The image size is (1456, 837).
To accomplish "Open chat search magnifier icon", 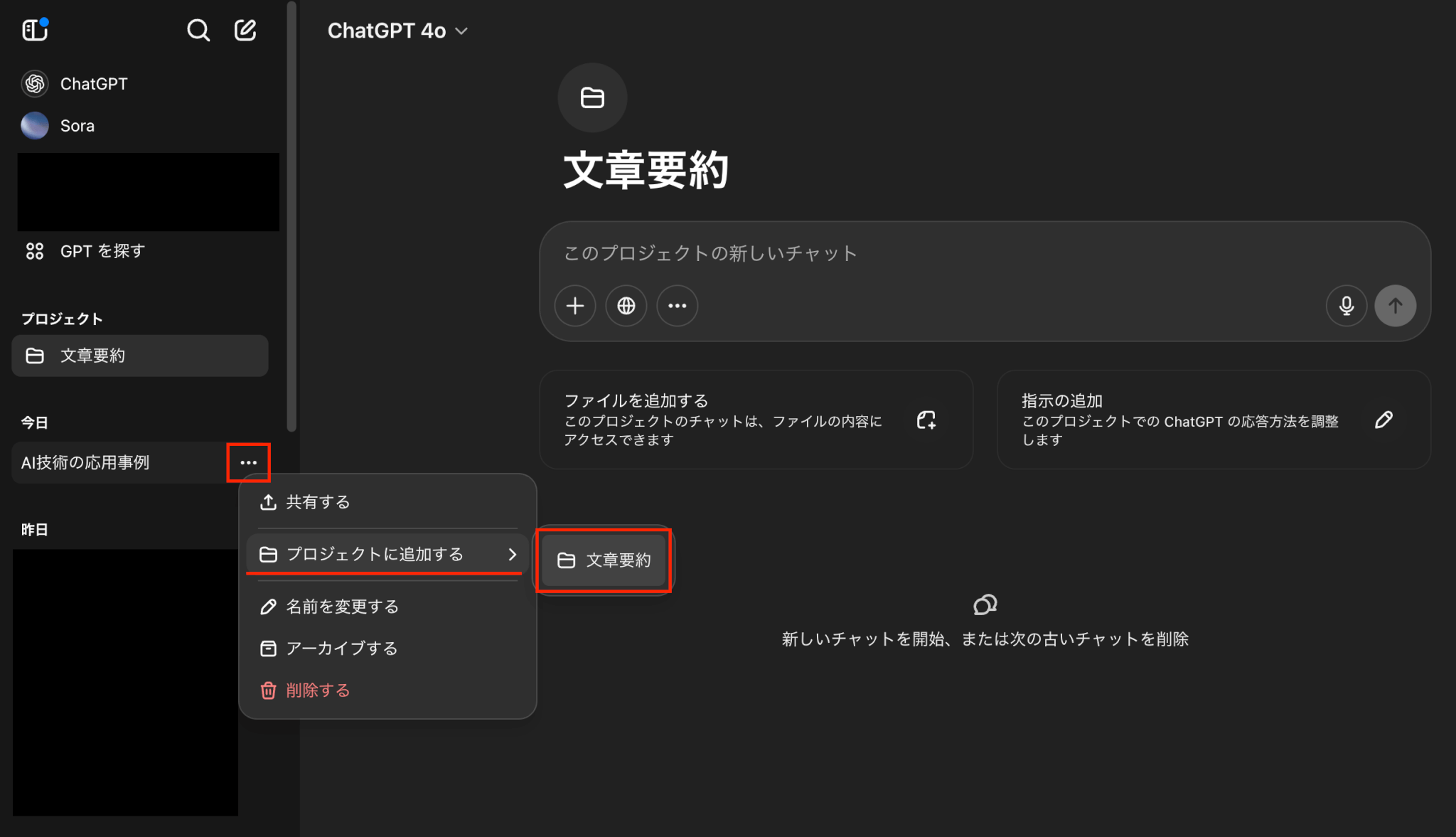I will point(198,30).
